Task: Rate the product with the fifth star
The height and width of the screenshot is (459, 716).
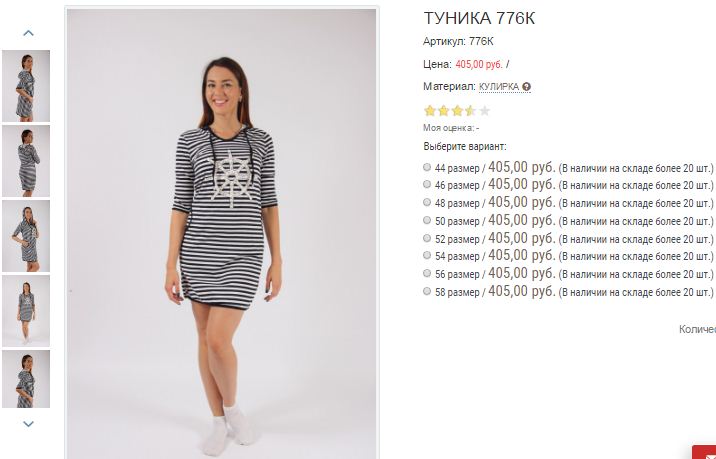Action: click(x=484, y=111)
